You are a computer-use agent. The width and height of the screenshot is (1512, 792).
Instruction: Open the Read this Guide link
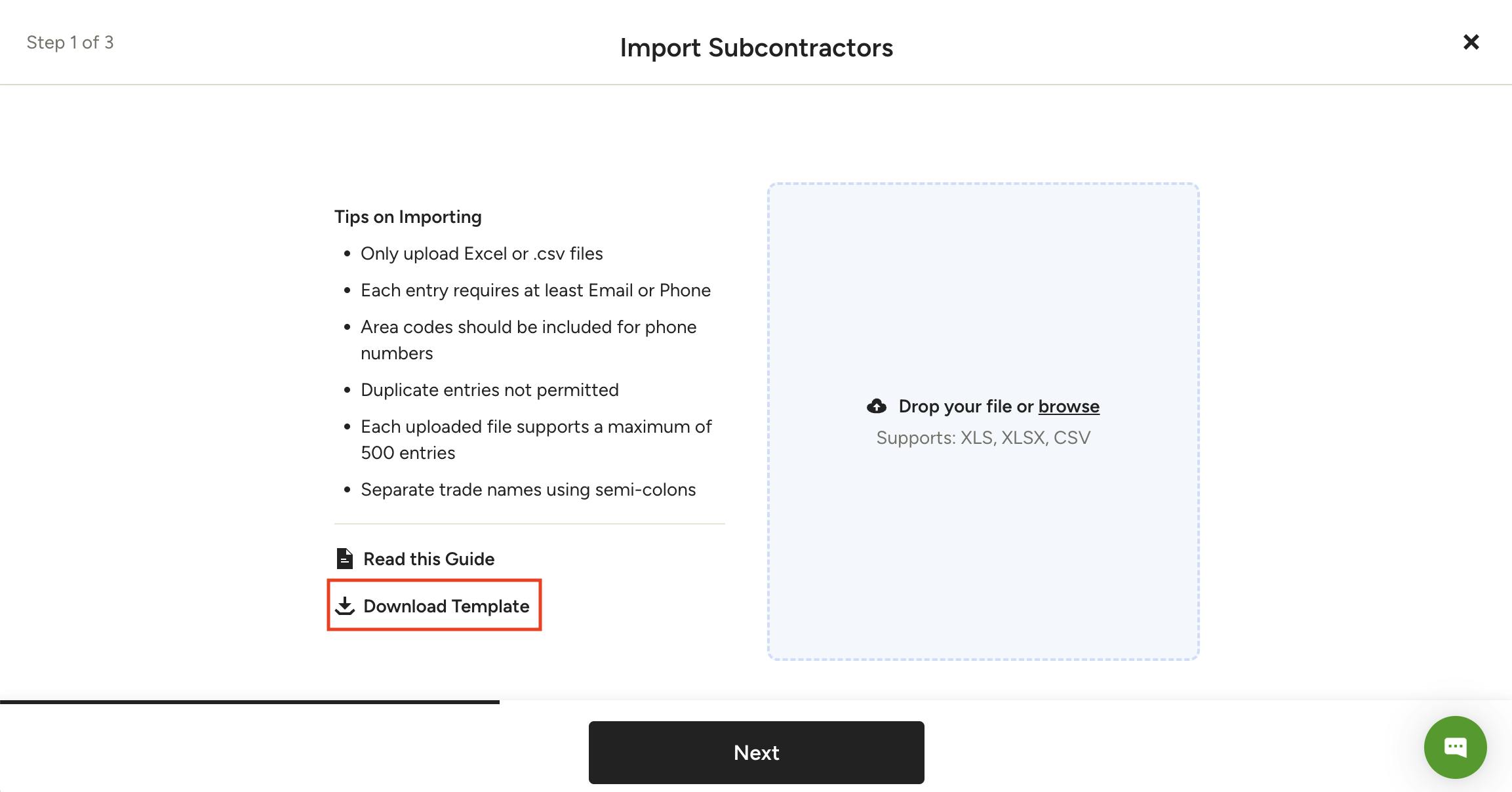click(x=429, y=558)
